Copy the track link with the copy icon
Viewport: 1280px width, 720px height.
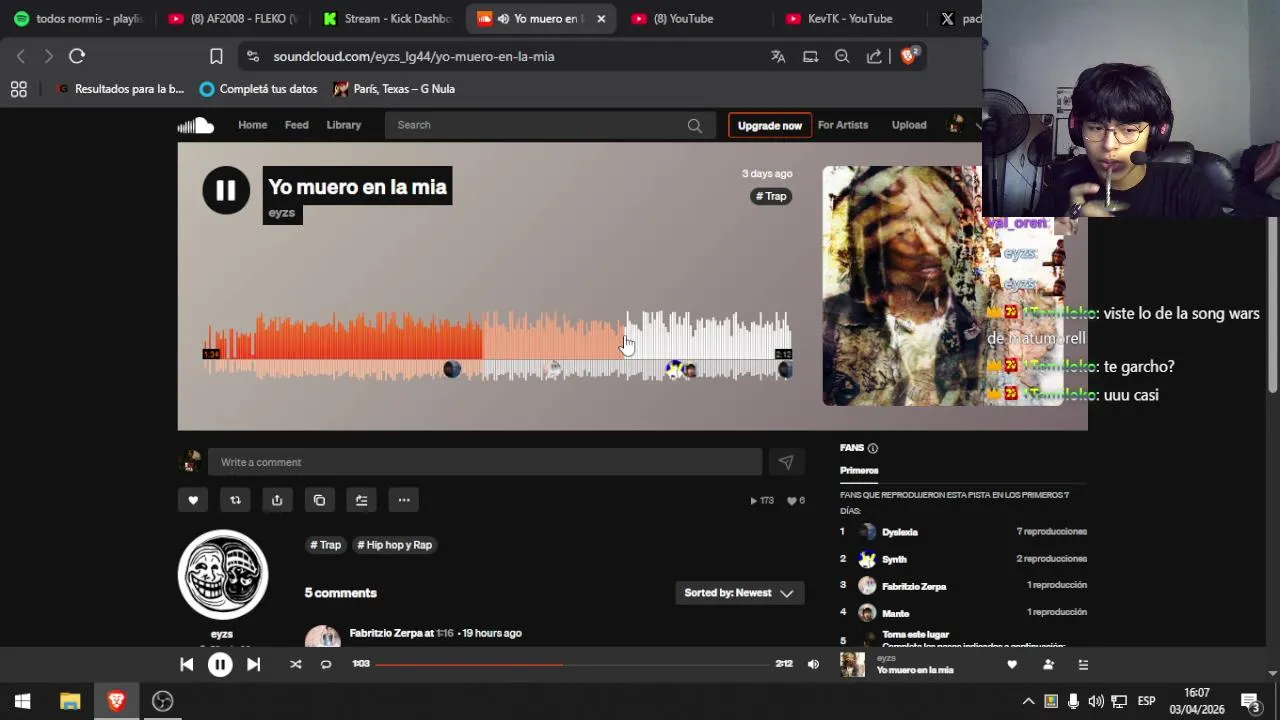point(319,500)
